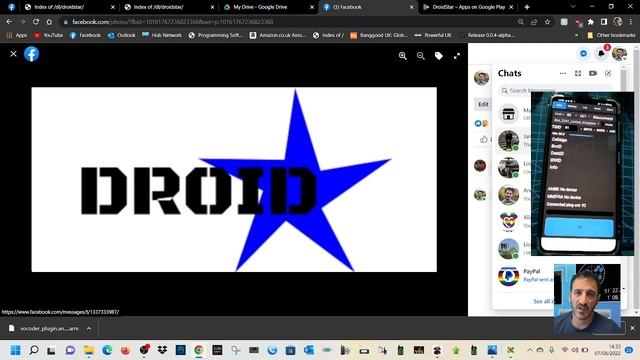Close the Facebook photo viewer
This screenshot has width=640, height=360.
(x=13, y=54)
